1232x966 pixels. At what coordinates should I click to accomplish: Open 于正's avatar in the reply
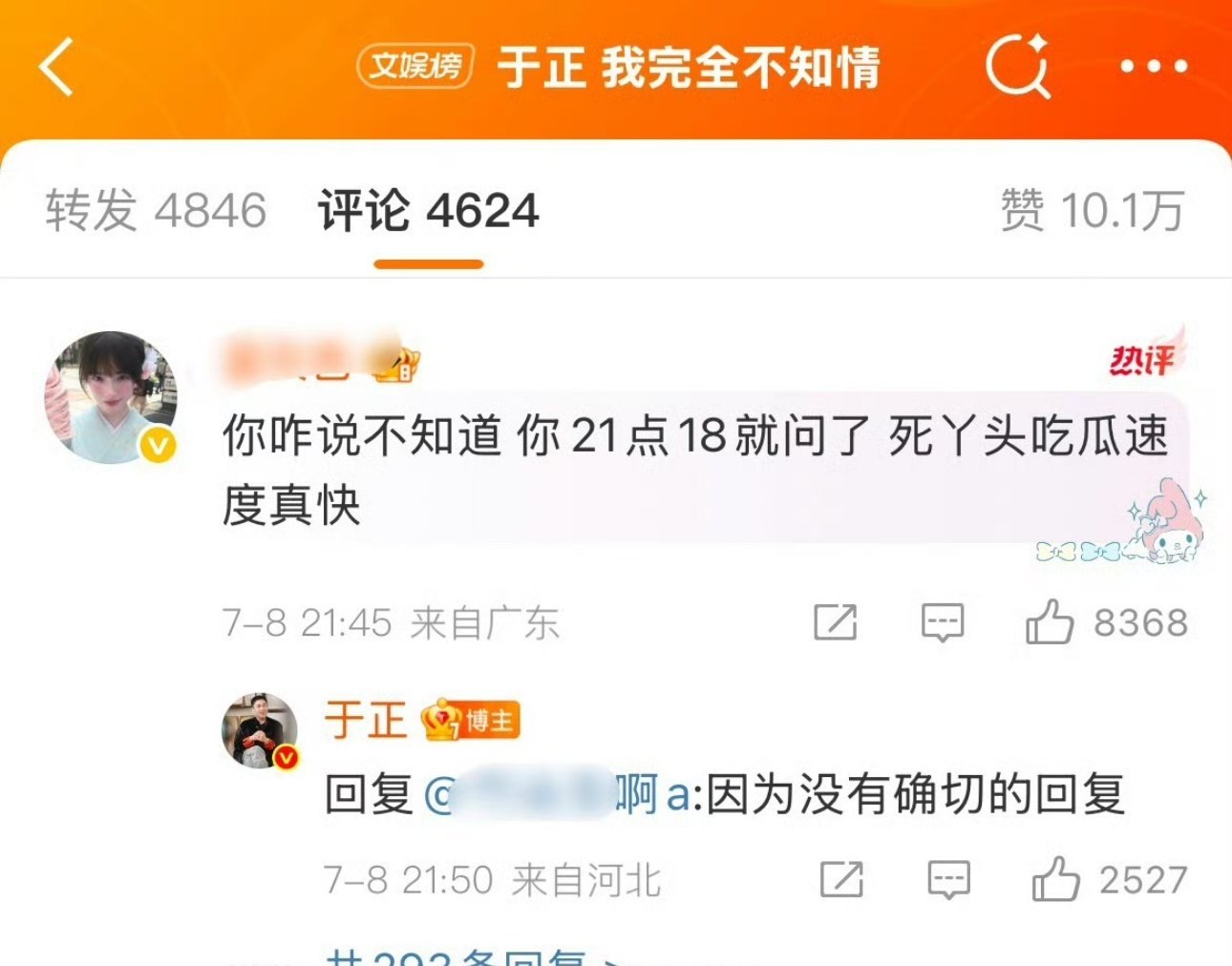pyautogui.click(x=260, y=730)
